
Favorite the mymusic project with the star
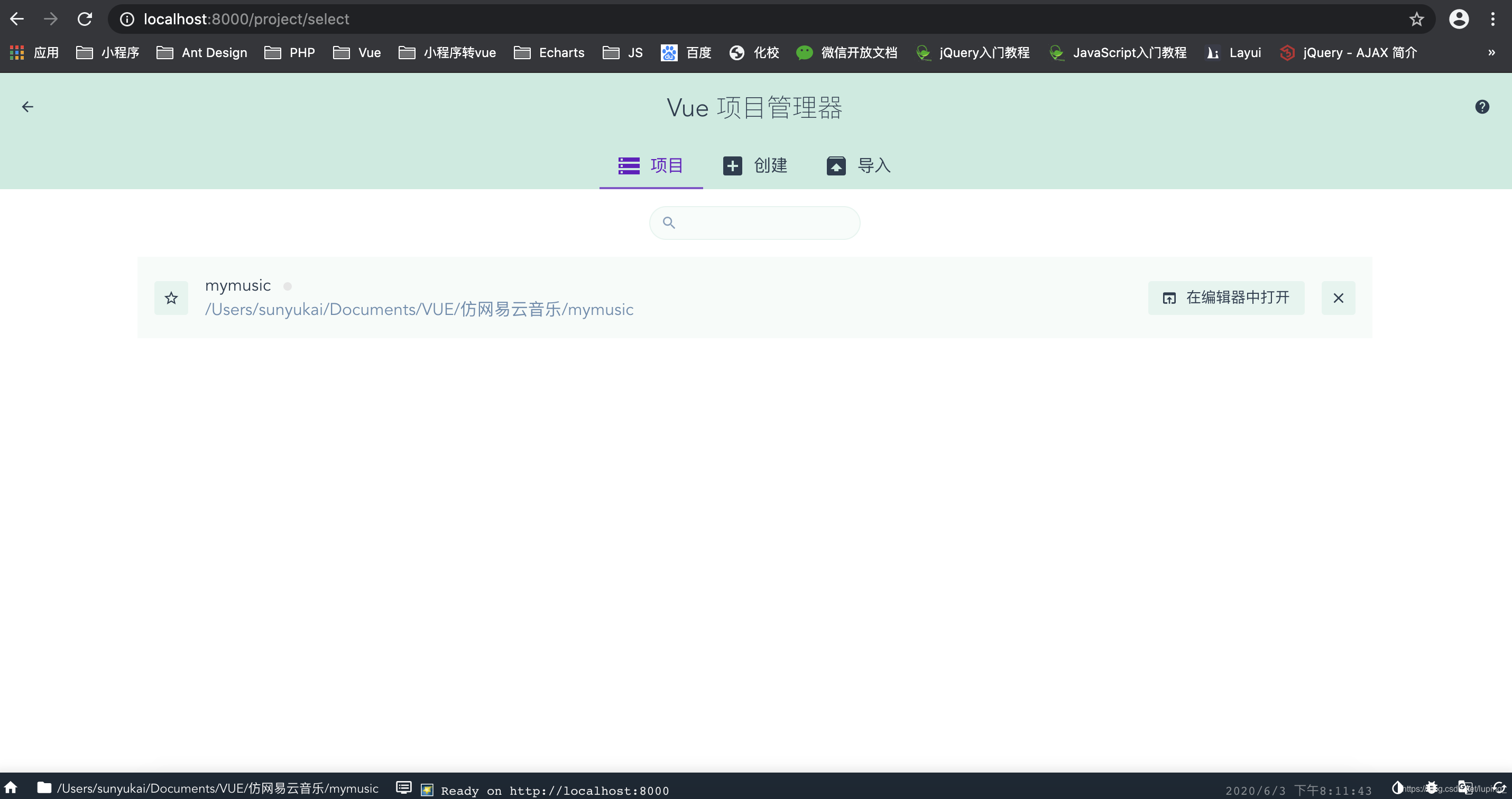[x=171, y=298]
